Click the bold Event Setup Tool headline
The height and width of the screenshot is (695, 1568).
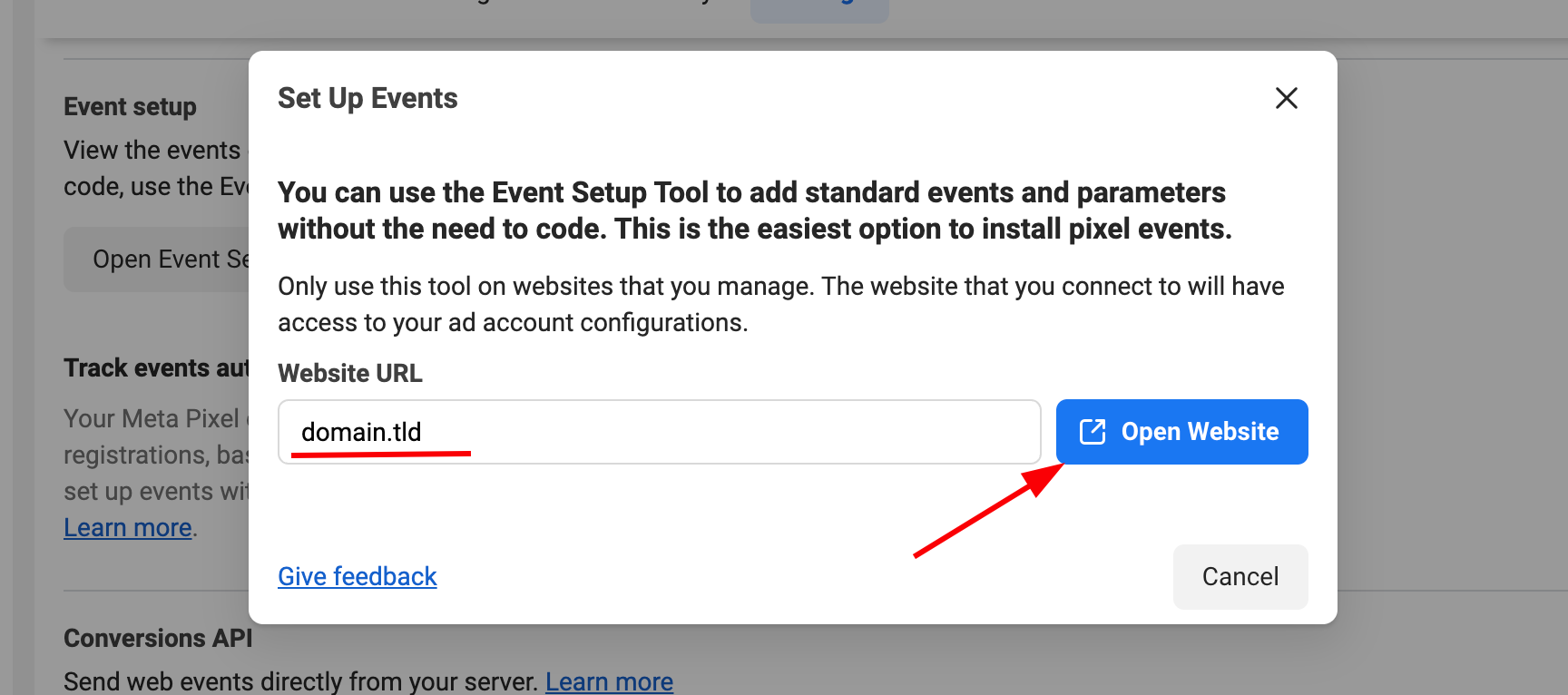point(753,210)
